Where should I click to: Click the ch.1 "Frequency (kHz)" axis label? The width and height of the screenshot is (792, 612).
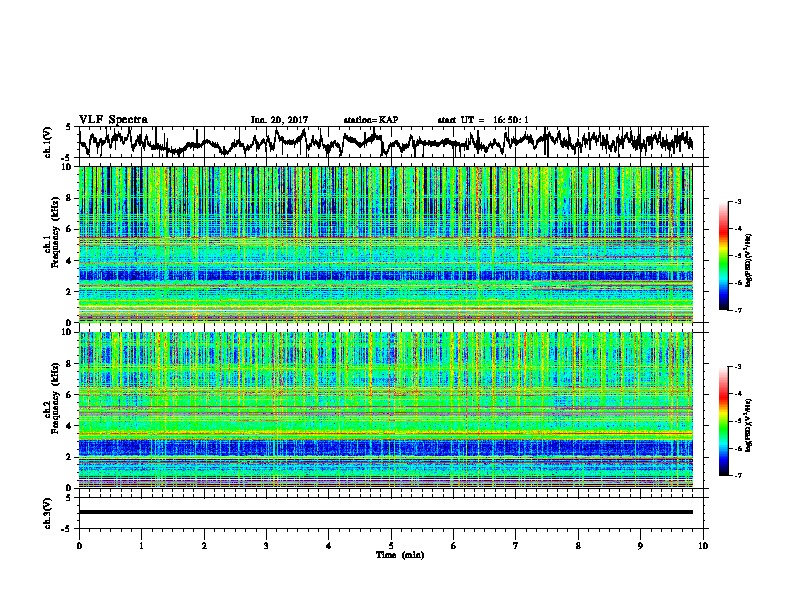coord(55,233)
